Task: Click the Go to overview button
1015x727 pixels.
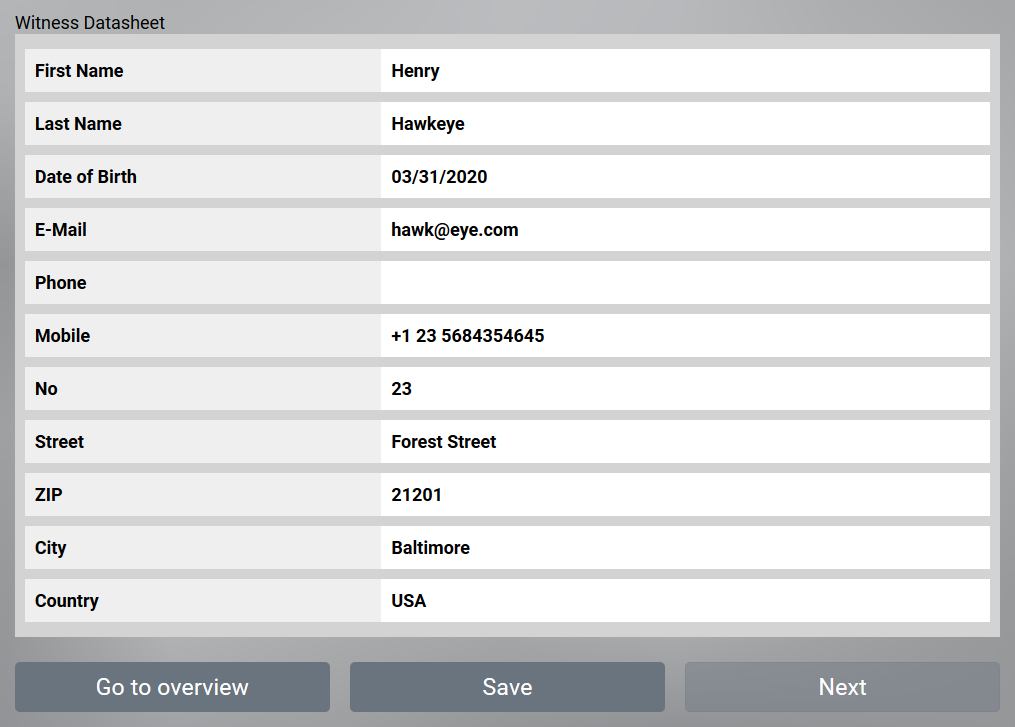Action: (172, 687)
